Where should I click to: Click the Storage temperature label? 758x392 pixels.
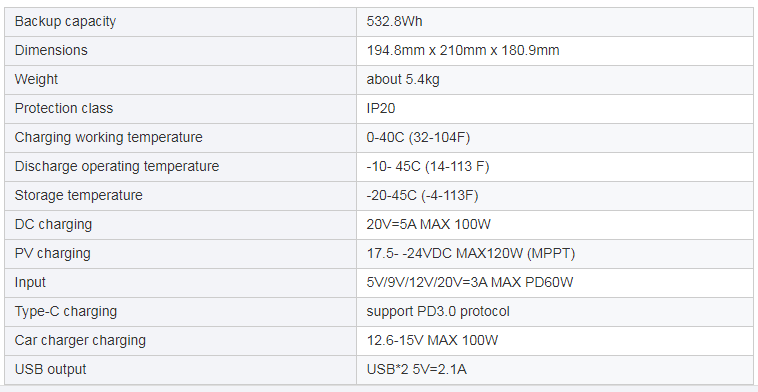(78, 195)
